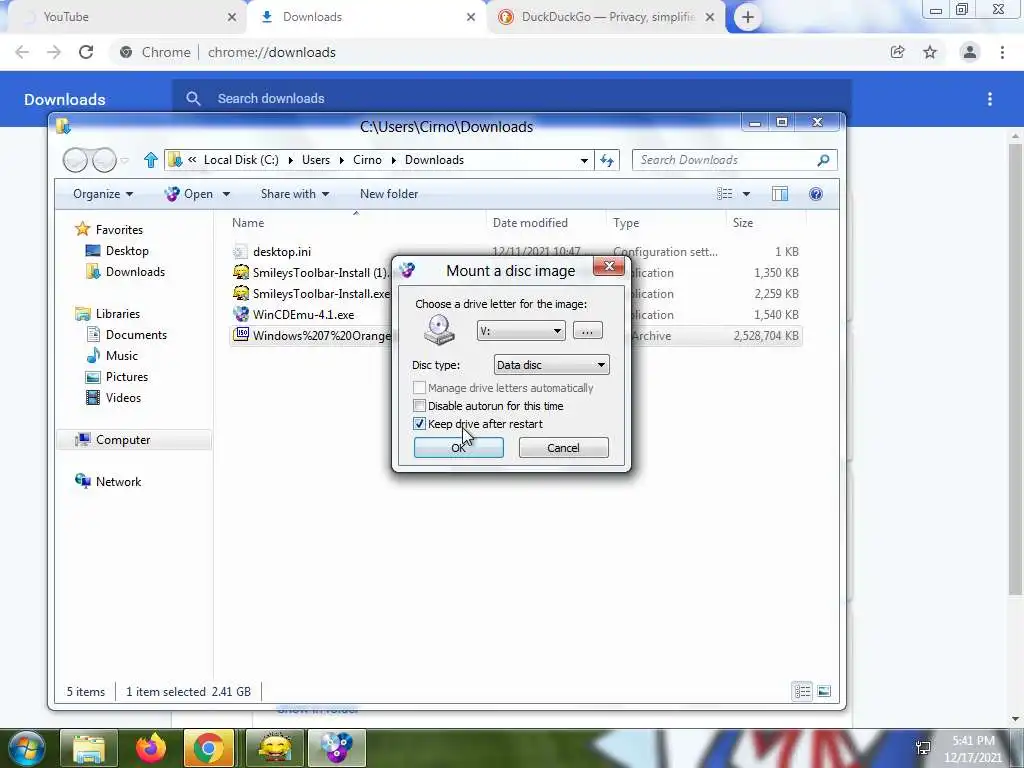Refresh the Downloads folder view
Image resolution: width=1024 pixels, height=768 pixels.
pos(607,160)
